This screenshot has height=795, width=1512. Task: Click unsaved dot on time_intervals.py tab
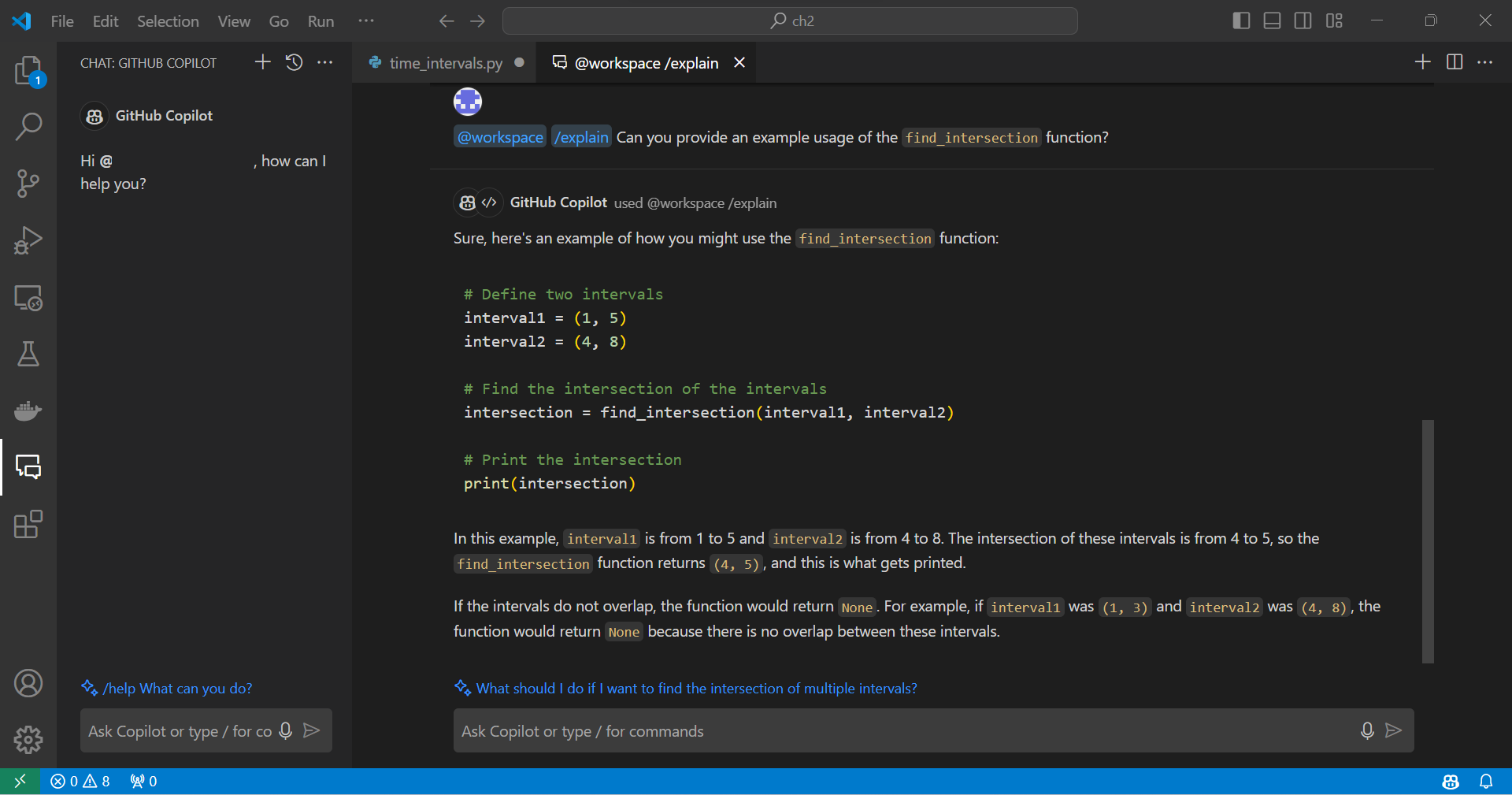coord(520,62)
